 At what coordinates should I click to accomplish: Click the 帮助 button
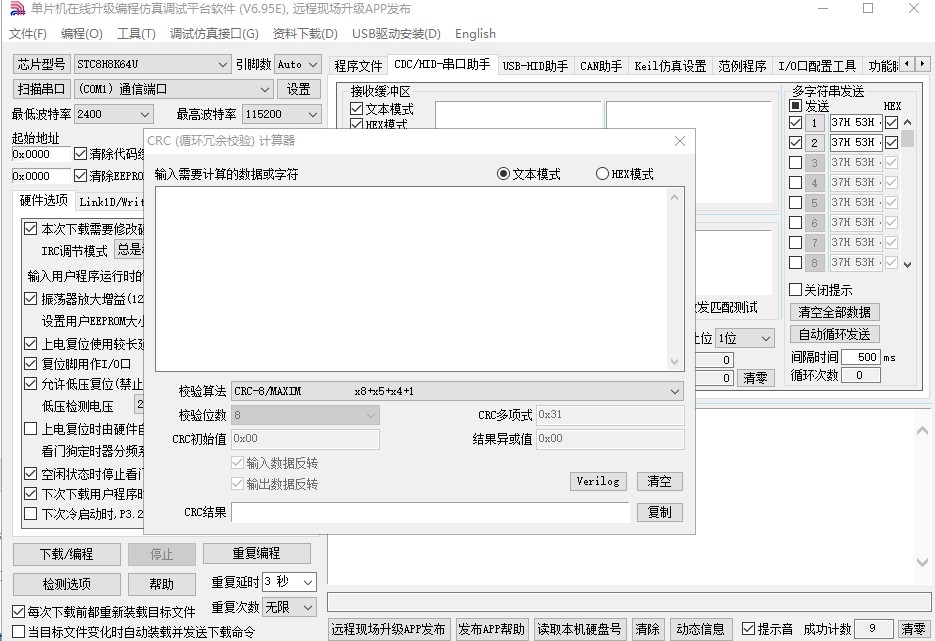pyautogui.click(x=161, y=584)
